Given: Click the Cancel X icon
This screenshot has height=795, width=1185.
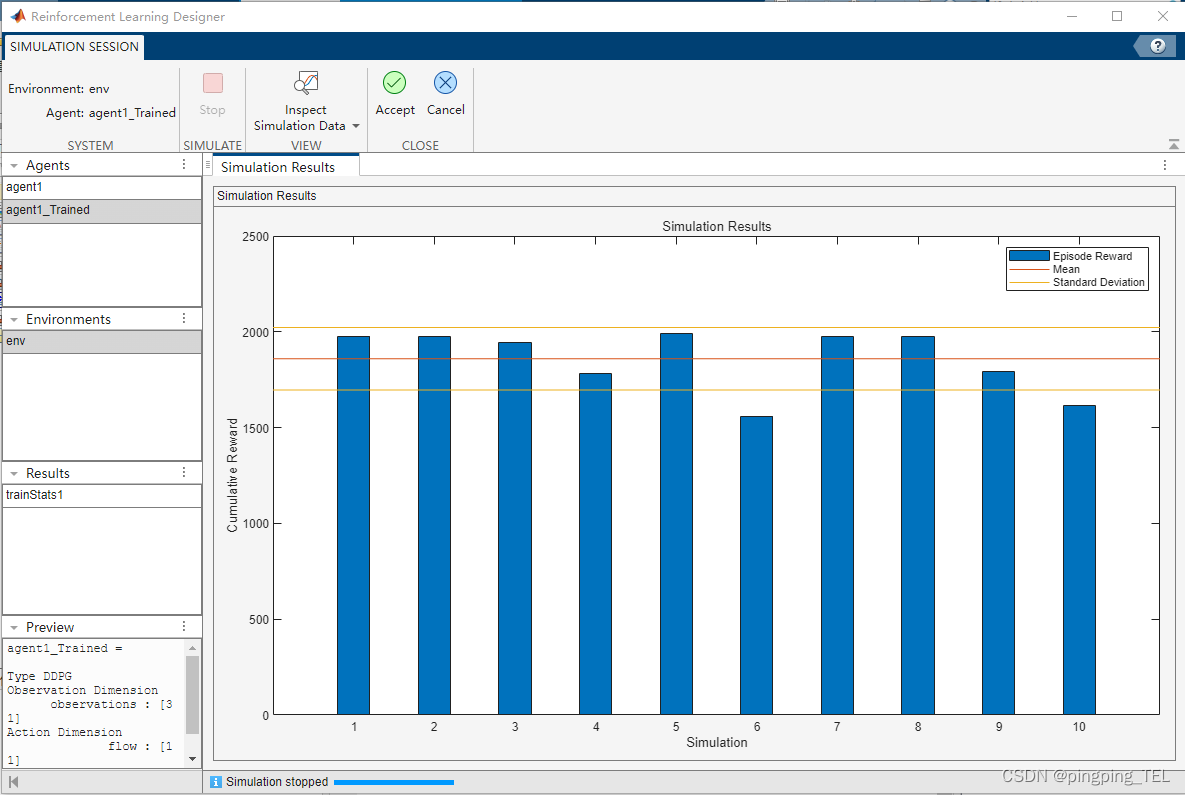Looking at the screenshot, I should click(445, 83).
